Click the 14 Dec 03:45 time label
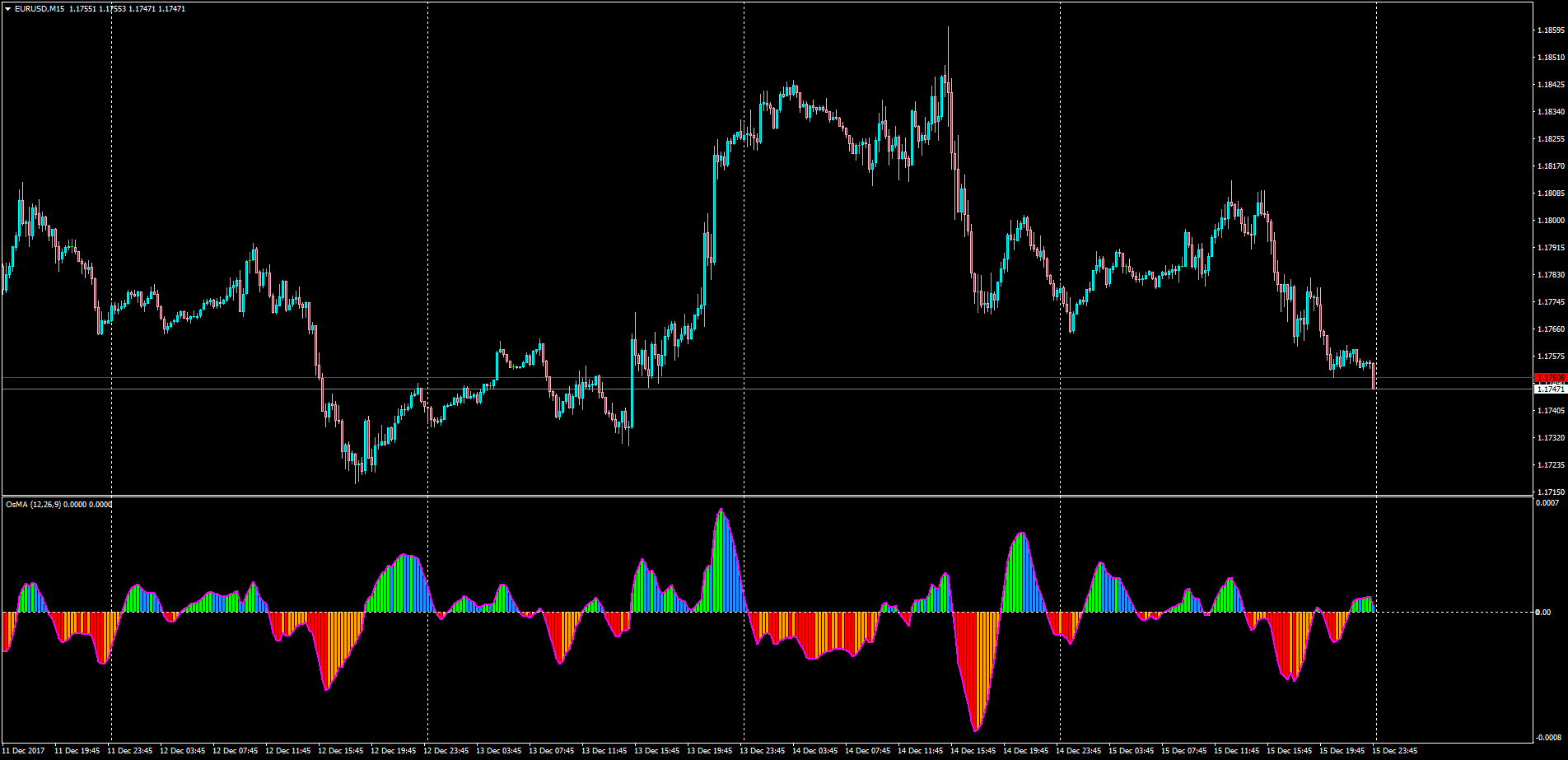The height and width of the screenshot is (760, 1568). point(815,751)
